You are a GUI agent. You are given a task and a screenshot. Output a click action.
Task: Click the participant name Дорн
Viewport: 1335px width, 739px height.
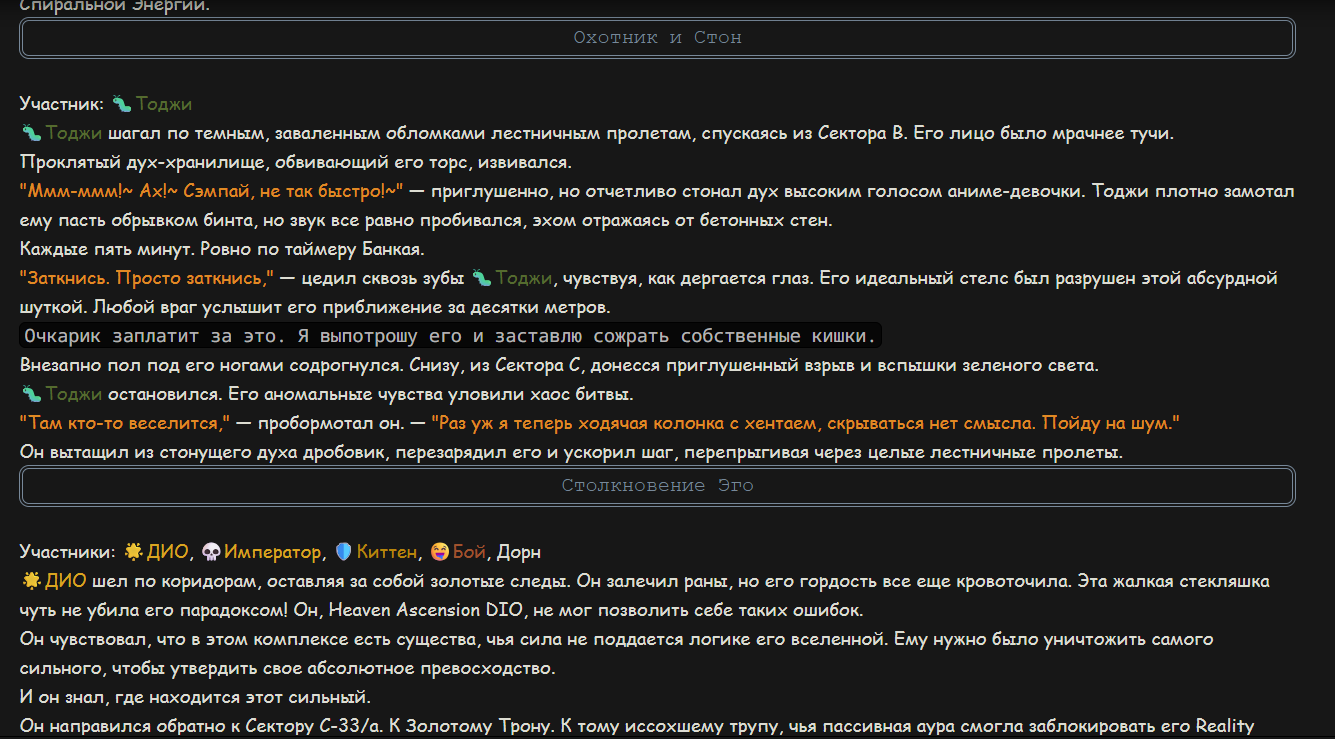click(519, 552)
